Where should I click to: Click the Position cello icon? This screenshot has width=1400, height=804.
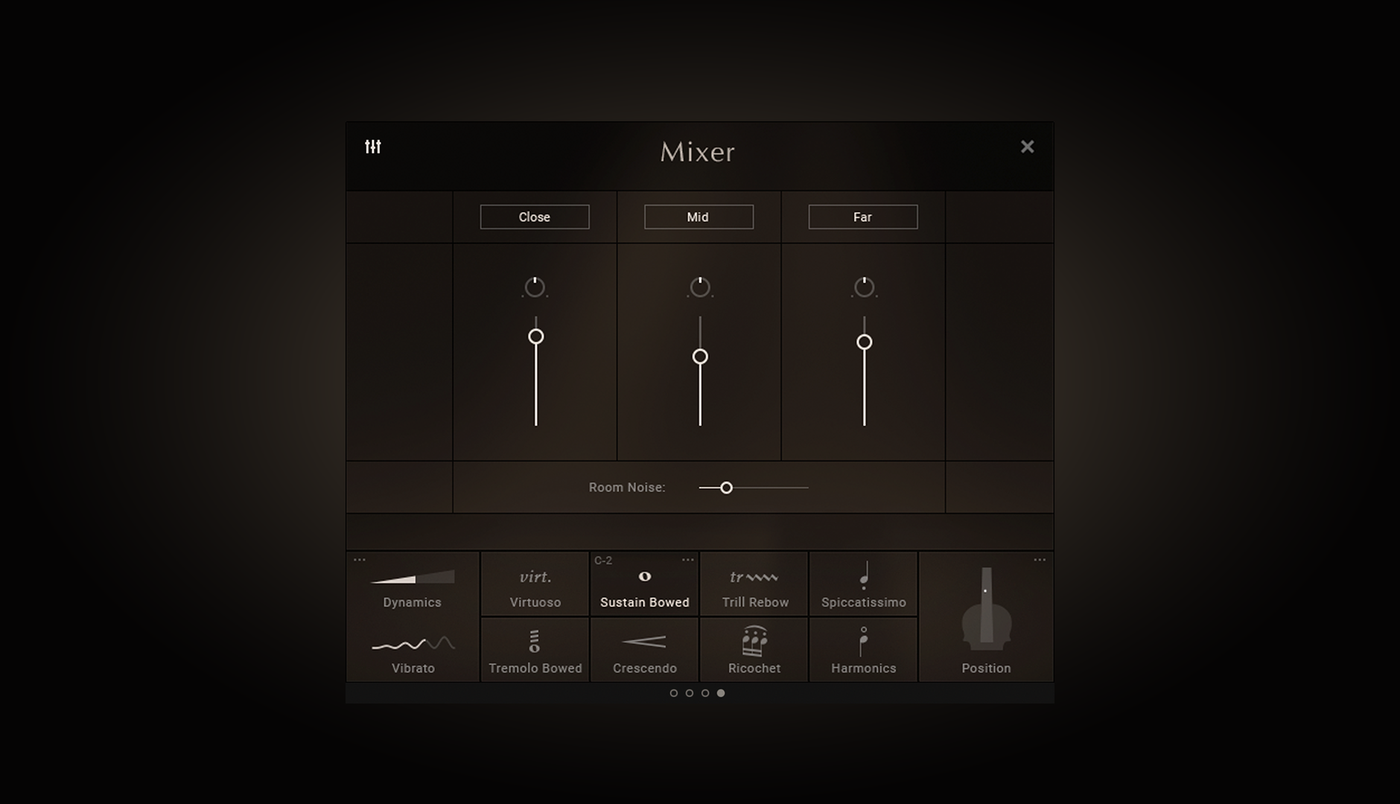[987, 610]
